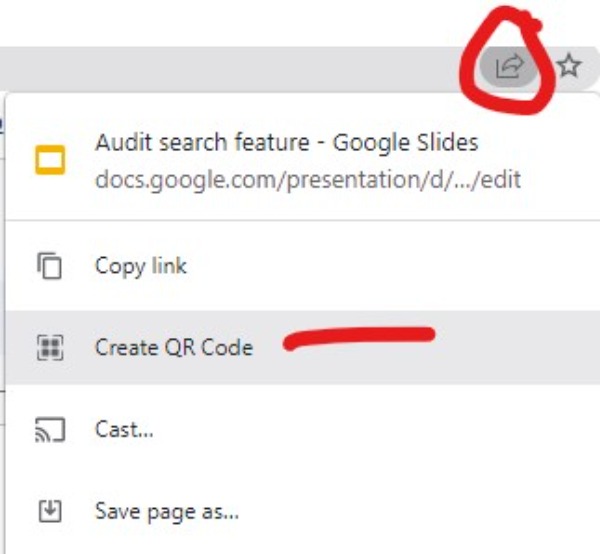Open the Cast... option
Image resolution: width=600 pixels, height=554 pixels.
124,430
